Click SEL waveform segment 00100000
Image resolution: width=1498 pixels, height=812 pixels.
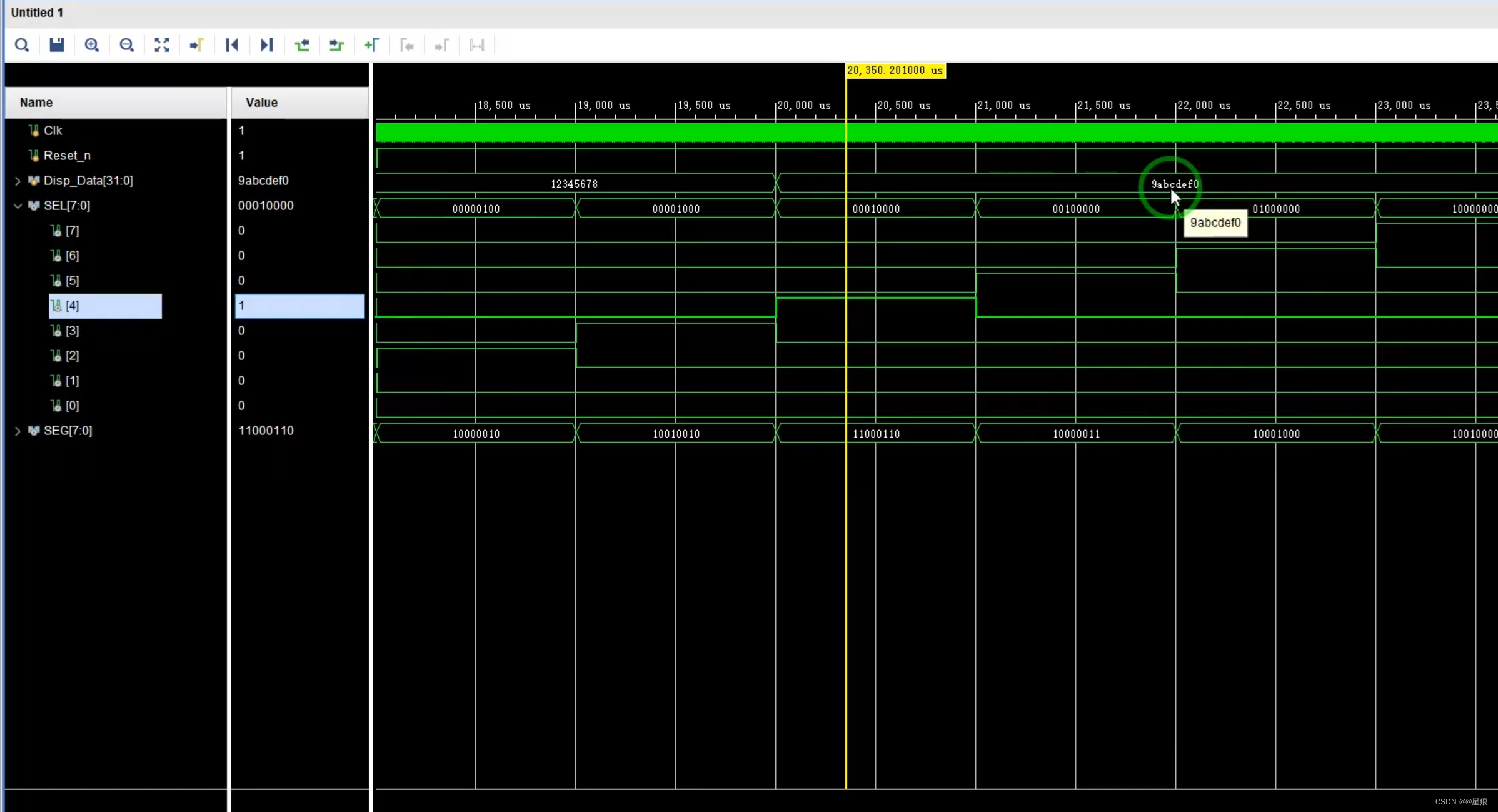[1076, 209]
